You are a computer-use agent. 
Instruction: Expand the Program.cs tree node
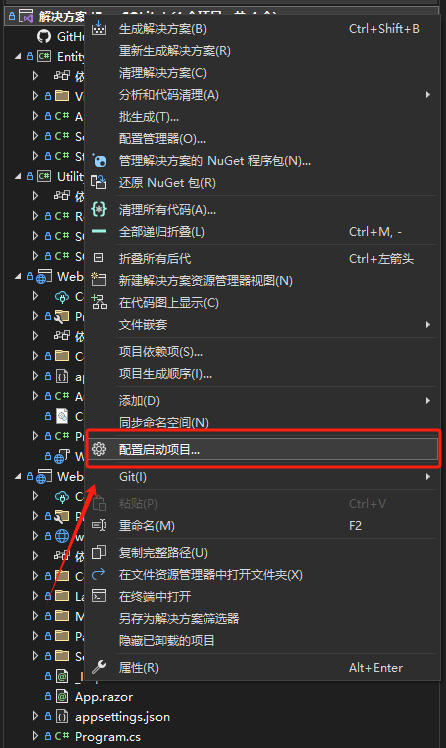(35, 736)
